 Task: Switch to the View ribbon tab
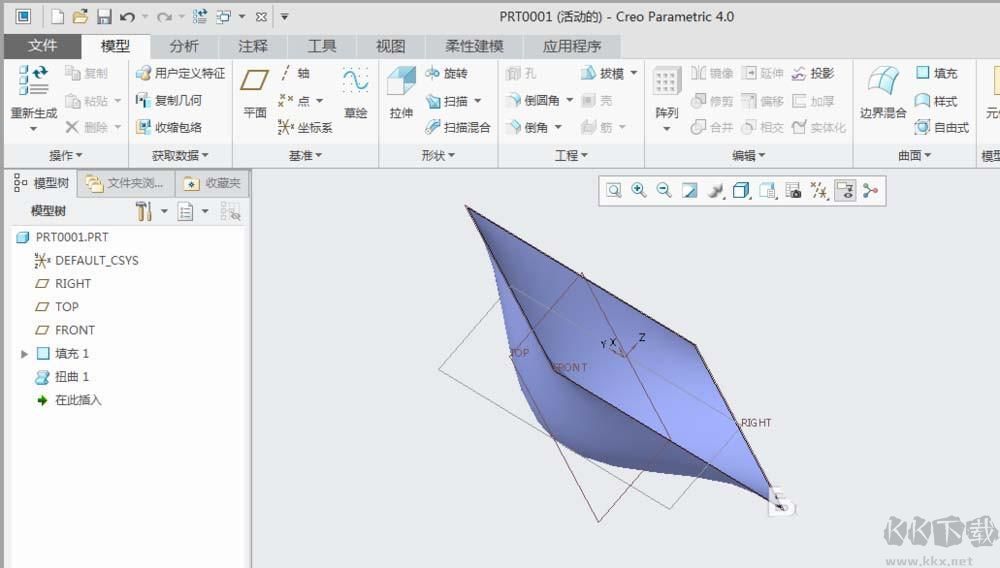point(390,46)
